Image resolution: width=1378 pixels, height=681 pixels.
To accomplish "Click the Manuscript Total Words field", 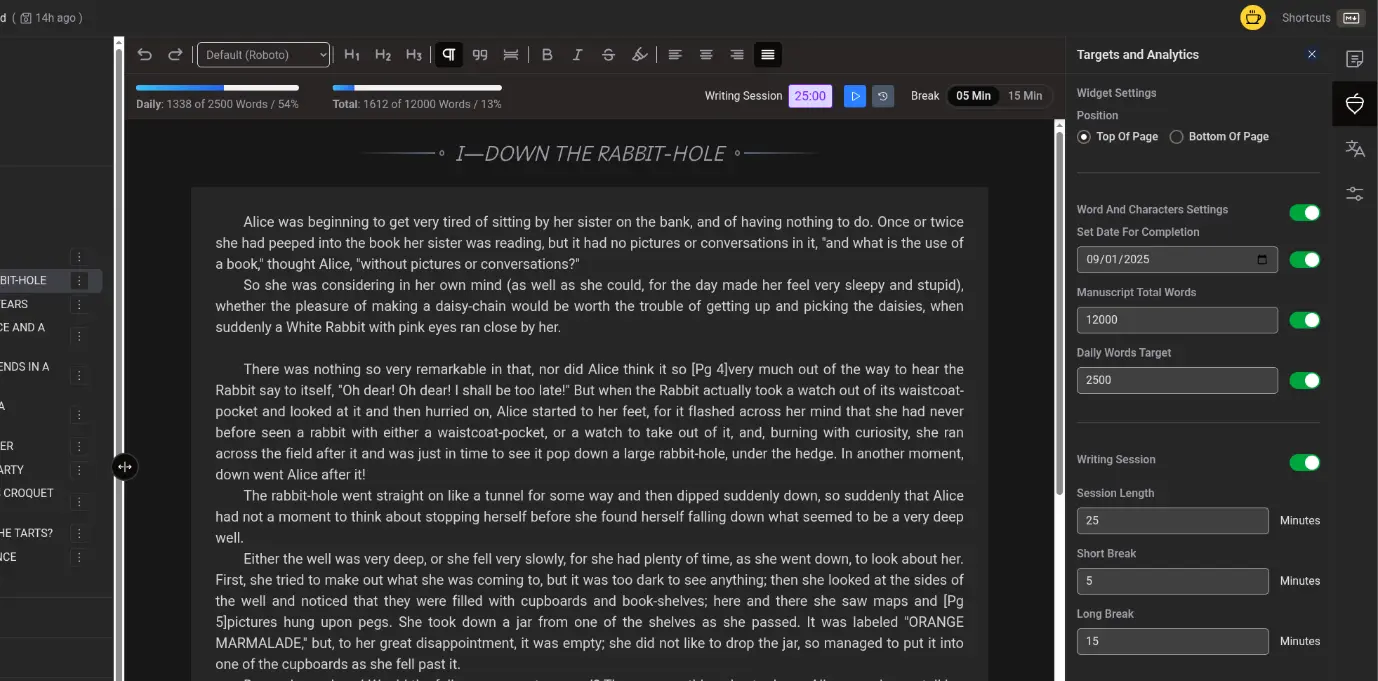I will coord(1177,320).
